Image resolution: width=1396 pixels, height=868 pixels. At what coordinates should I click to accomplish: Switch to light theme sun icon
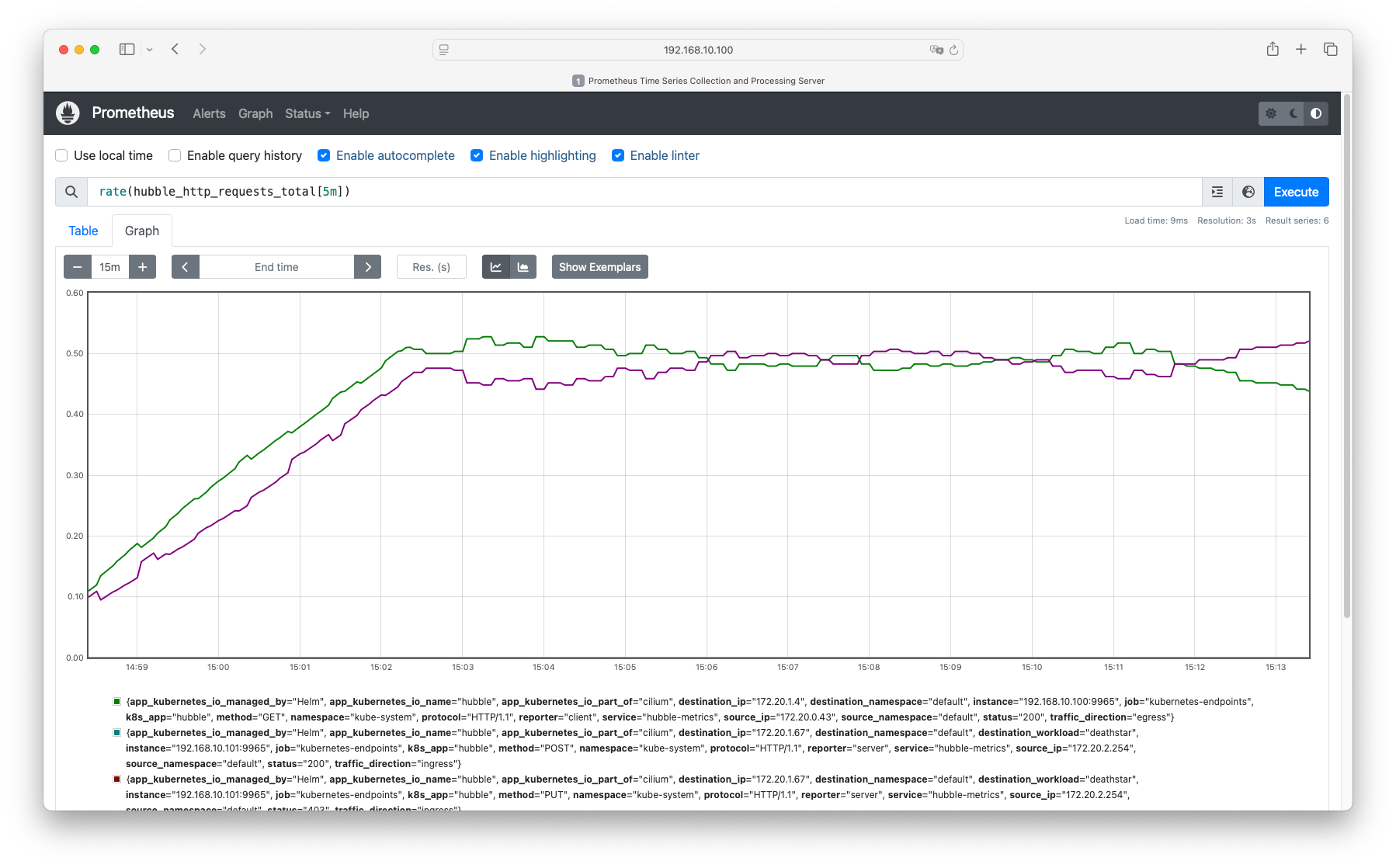point(1270,113)
